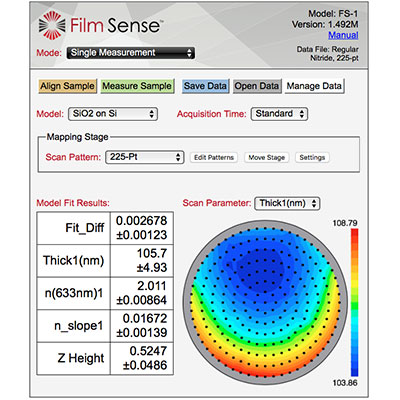The image size is (400, 400).
Task: Select the n_slope1 value 0.01672
Action: [x=145, y=318]
